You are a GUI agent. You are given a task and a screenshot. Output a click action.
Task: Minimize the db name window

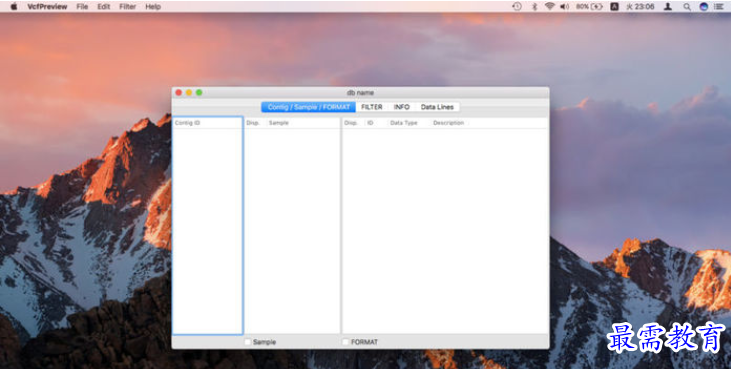[189, 93]
